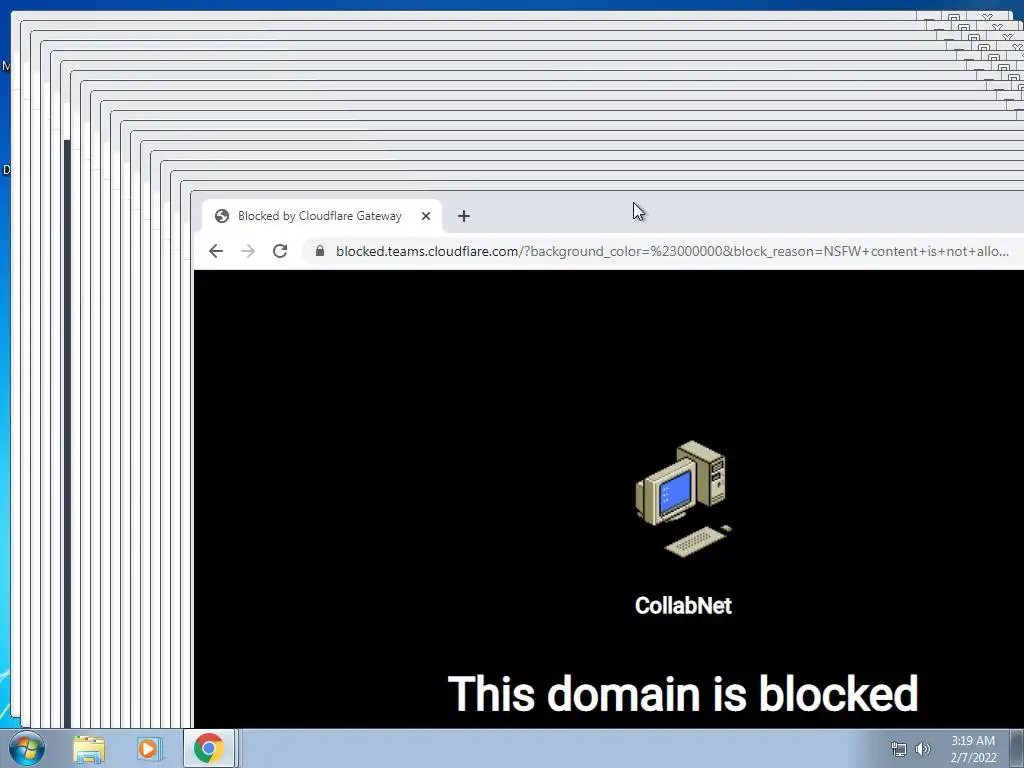
Task: Click the Show desktop strip
Action: tap(1017, 748)
